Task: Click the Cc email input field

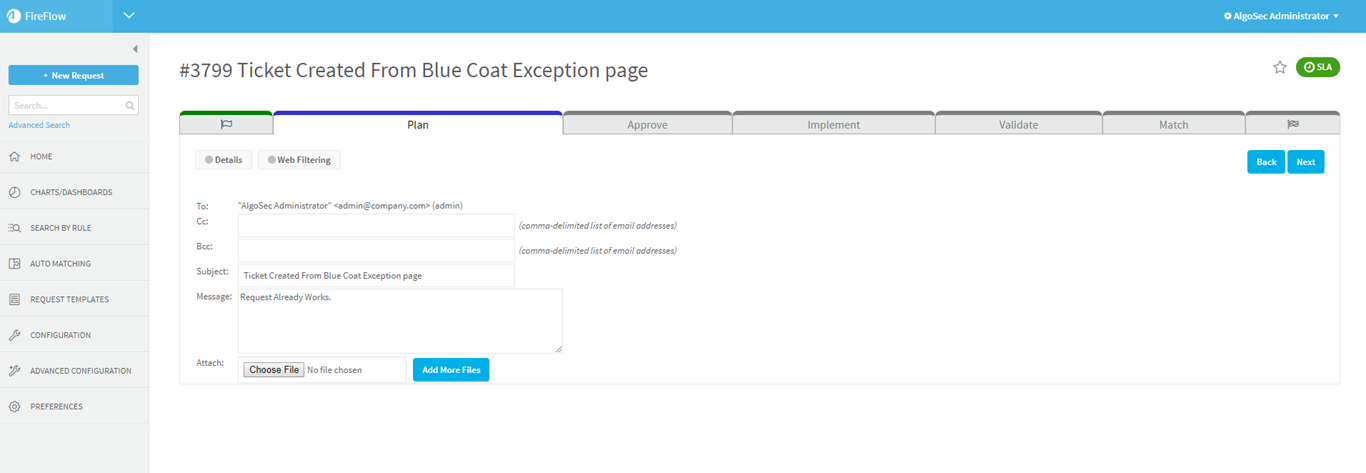Action: click(376, 225)
